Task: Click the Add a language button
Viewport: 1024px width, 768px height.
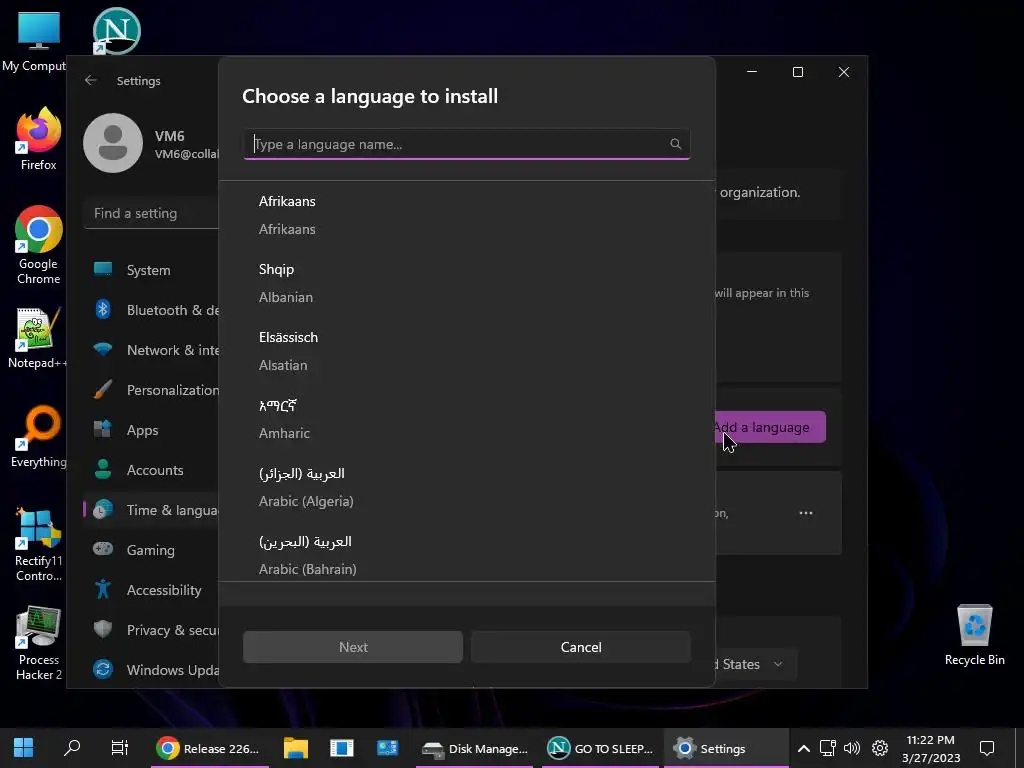Action: click(x=769, y=427)
